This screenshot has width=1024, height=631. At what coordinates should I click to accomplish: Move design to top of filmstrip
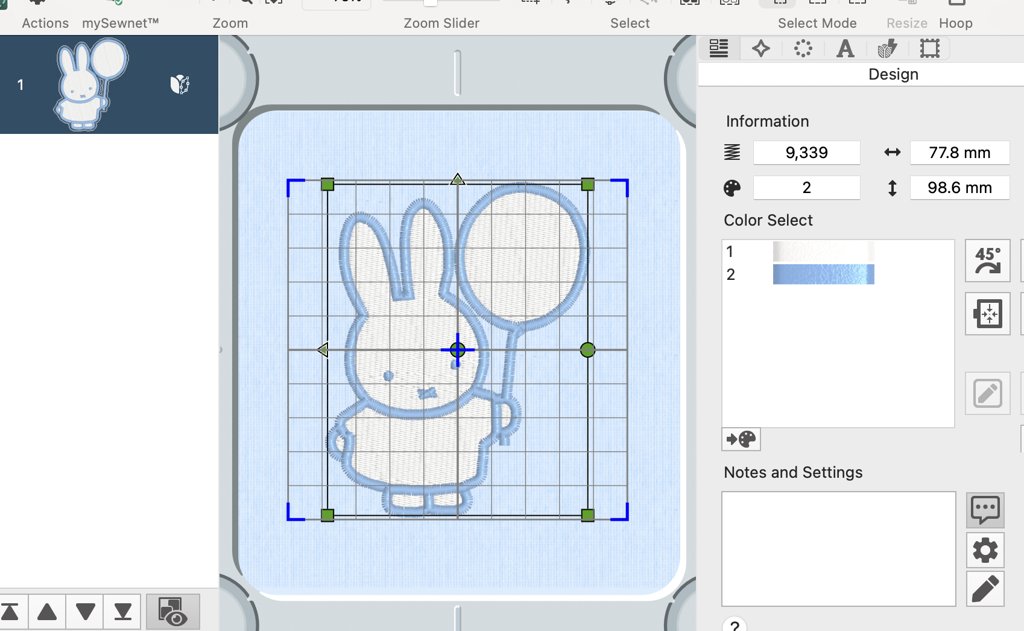(x=10, y=612)
